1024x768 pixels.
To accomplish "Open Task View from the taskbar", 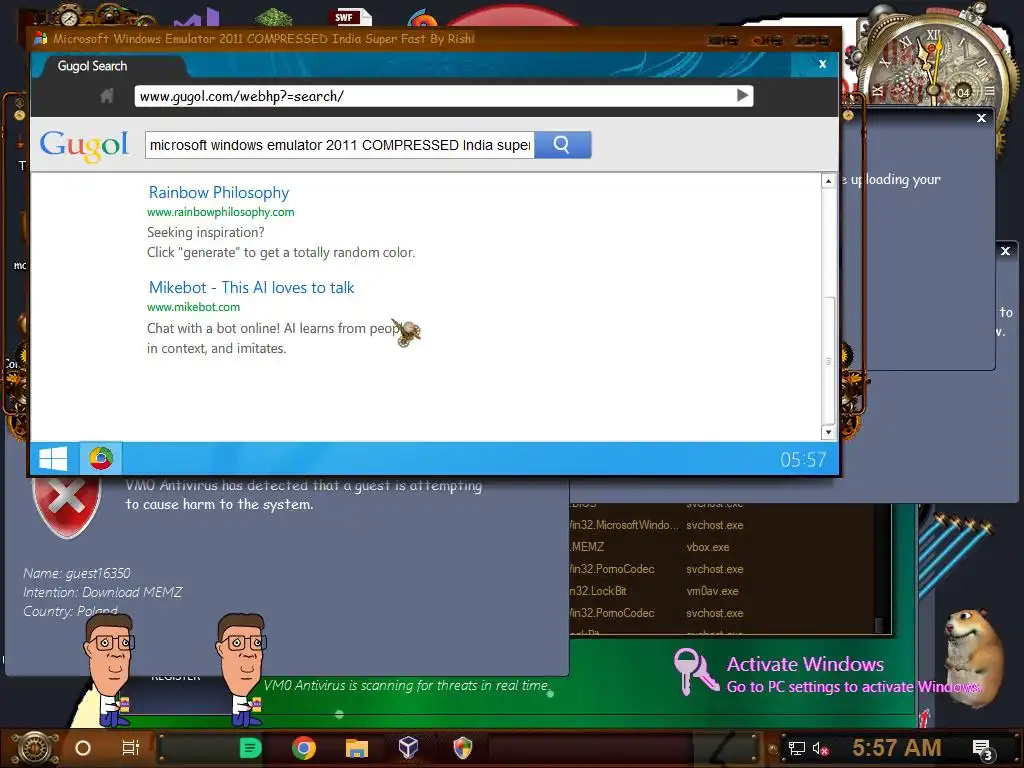I will 131,748.
